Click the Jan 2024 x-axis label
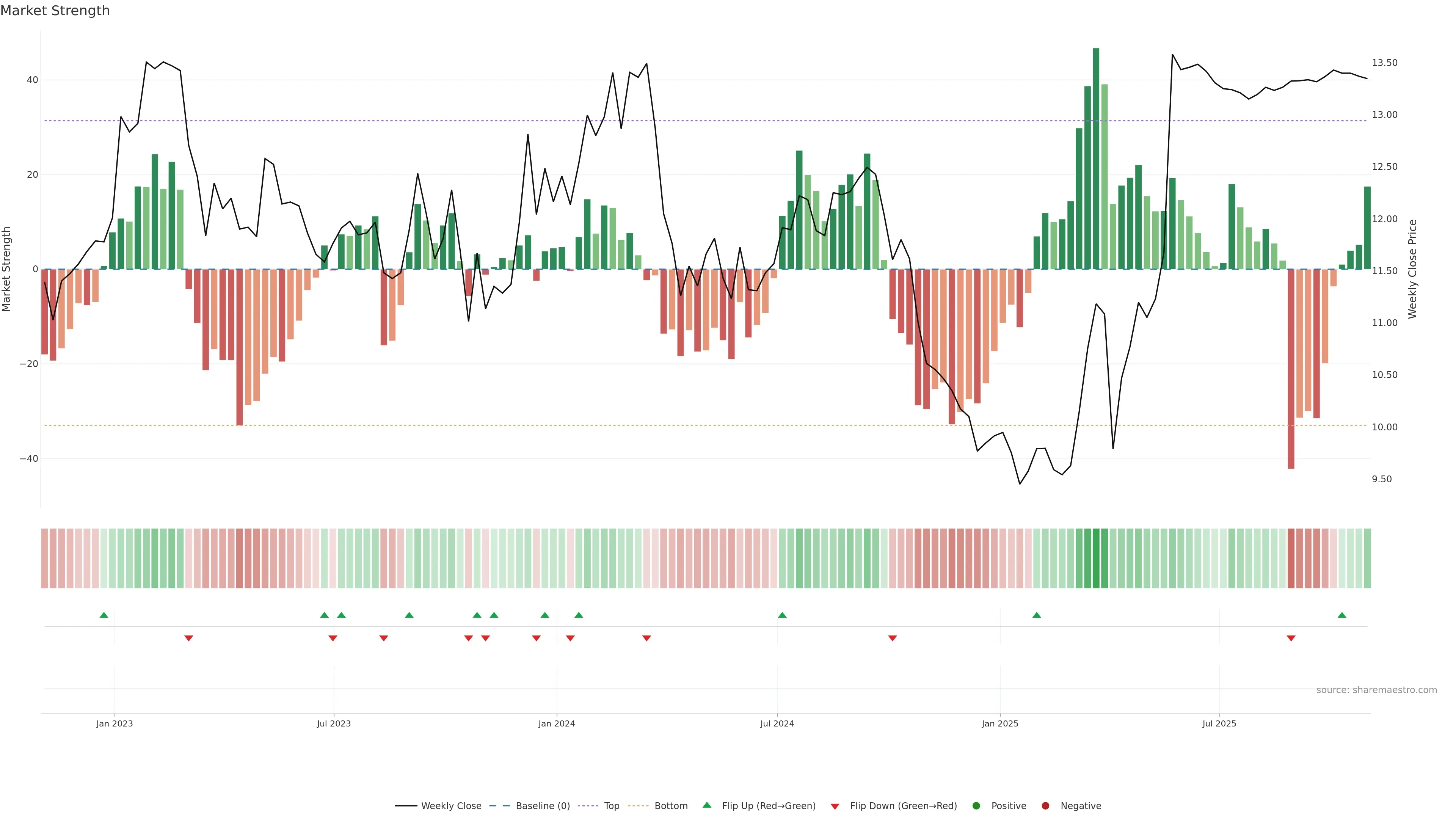The width and height of the screenshot is (1456, 819). tap(556, 723)
